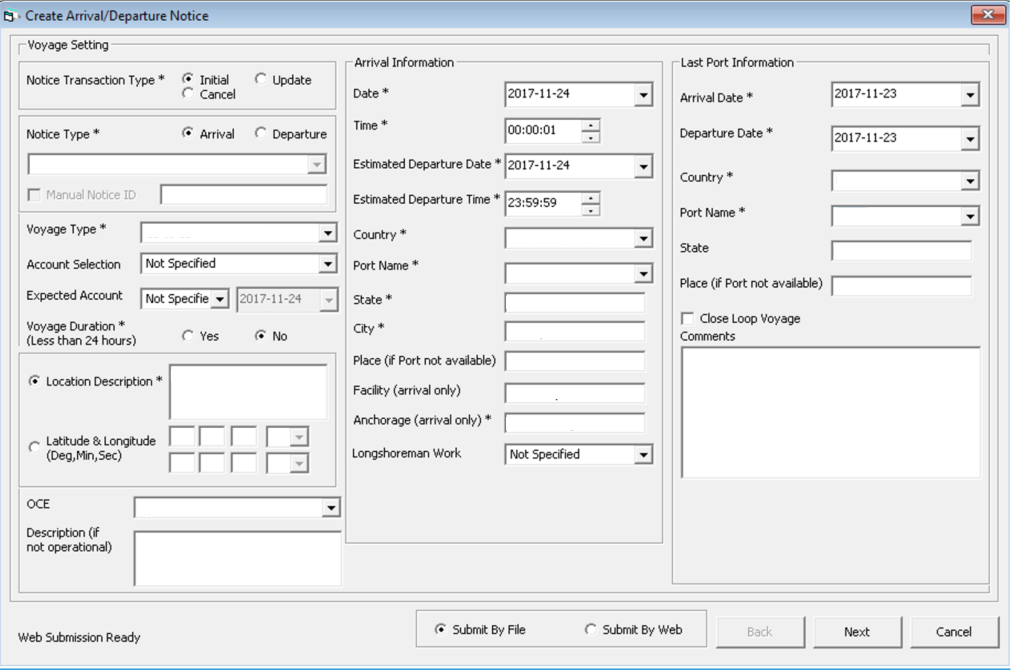Select Update as Notice Transaction Type
Screen dimensions: 1011x670
coord(260,80)
